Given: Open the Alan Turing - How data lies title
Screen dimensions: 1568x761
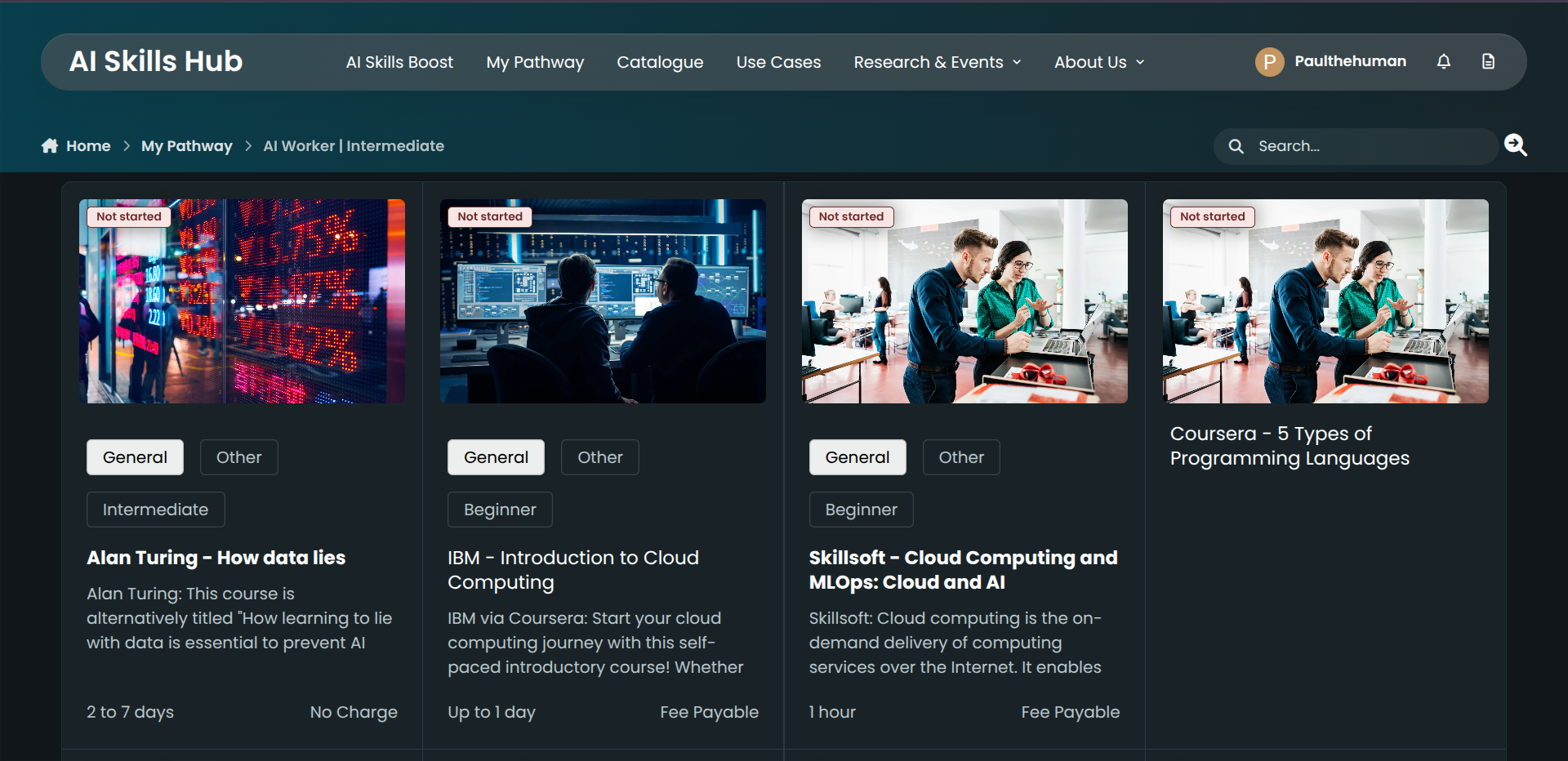Looking at the screenshot, I should (x=216, y=558).
